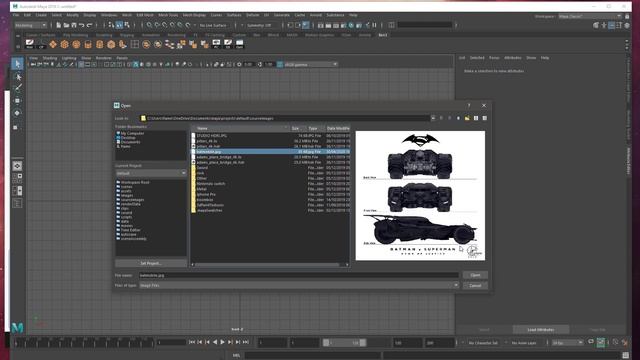Click the playback range slider bar
Image resolution: width=640 pixels, height=360 pixels.
point(344,343)
